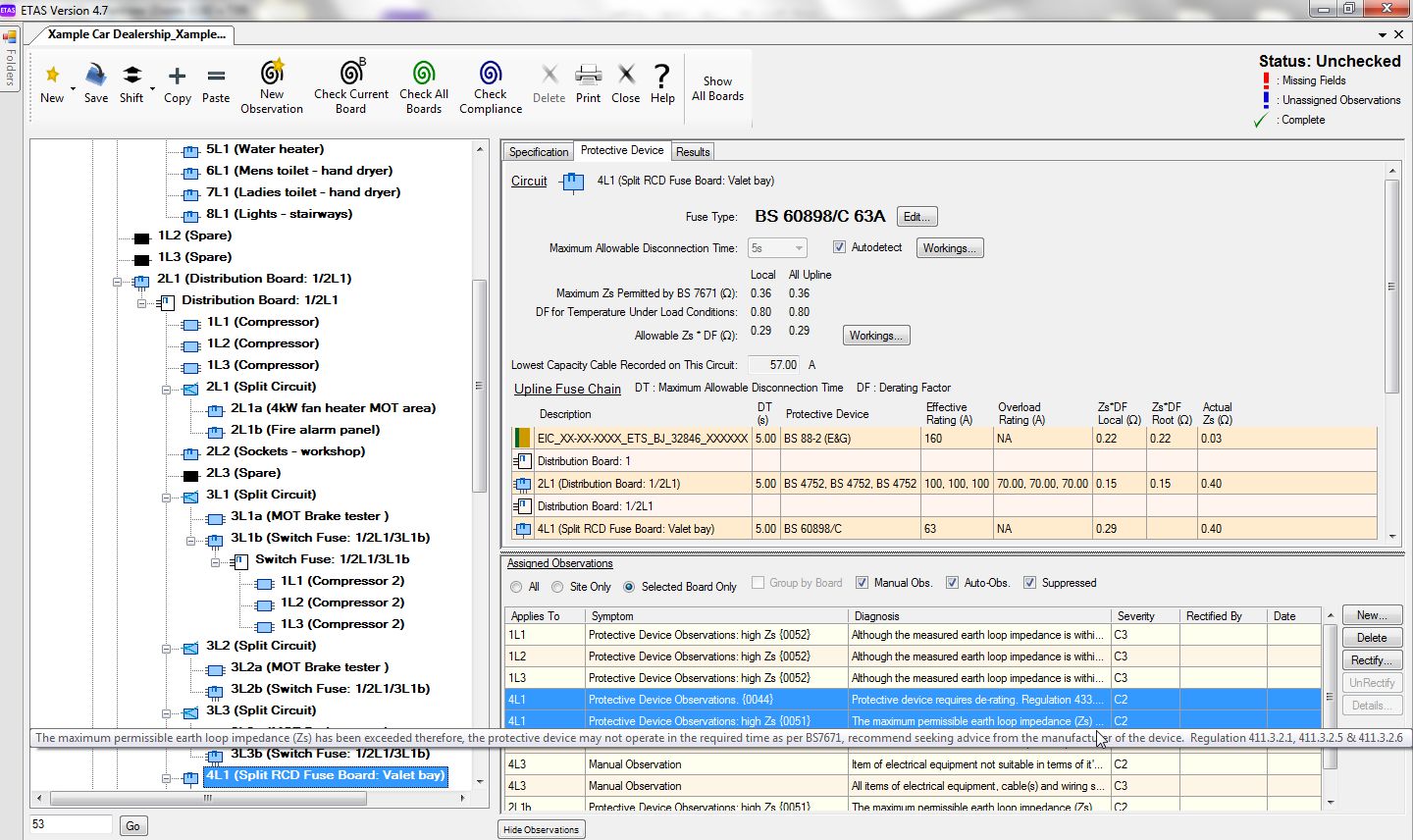This screenshot has height=840, width=1413.
Task: Click the New... observation button
Action: pyautogui.click(x=1372, y=615)
